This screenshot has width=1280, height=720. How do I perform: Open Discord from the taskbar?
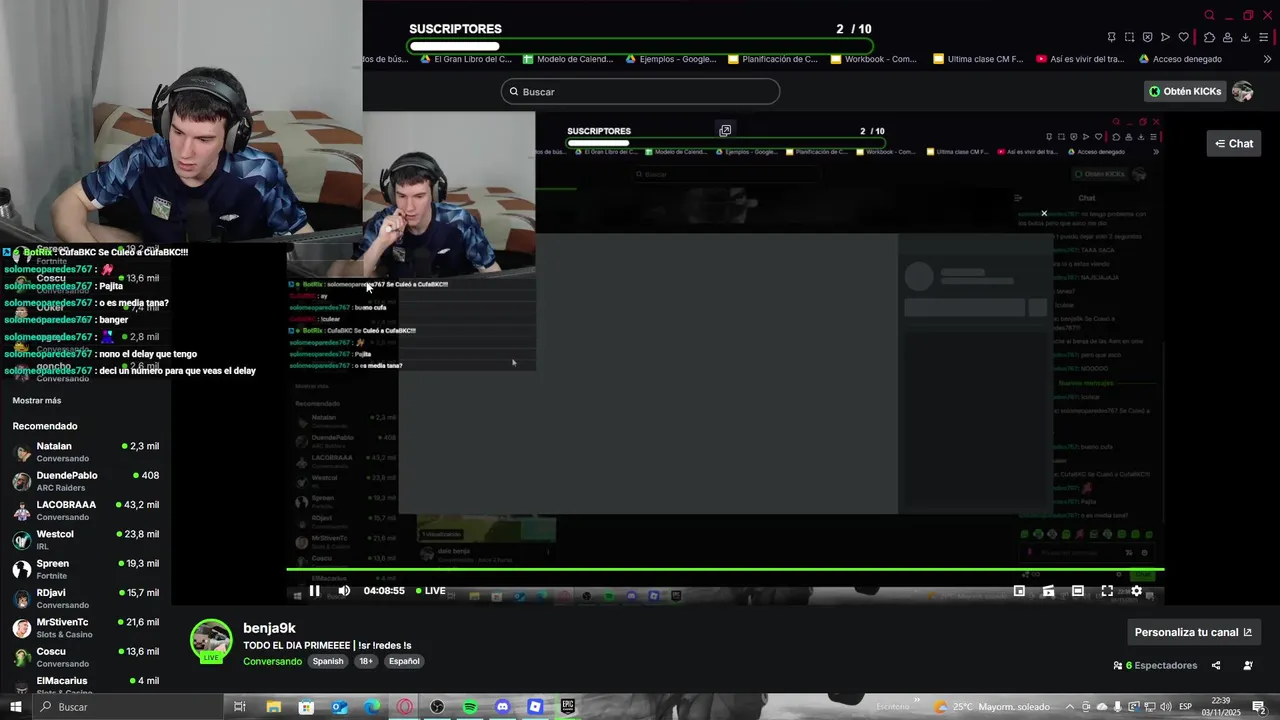(x=502, y=707)
